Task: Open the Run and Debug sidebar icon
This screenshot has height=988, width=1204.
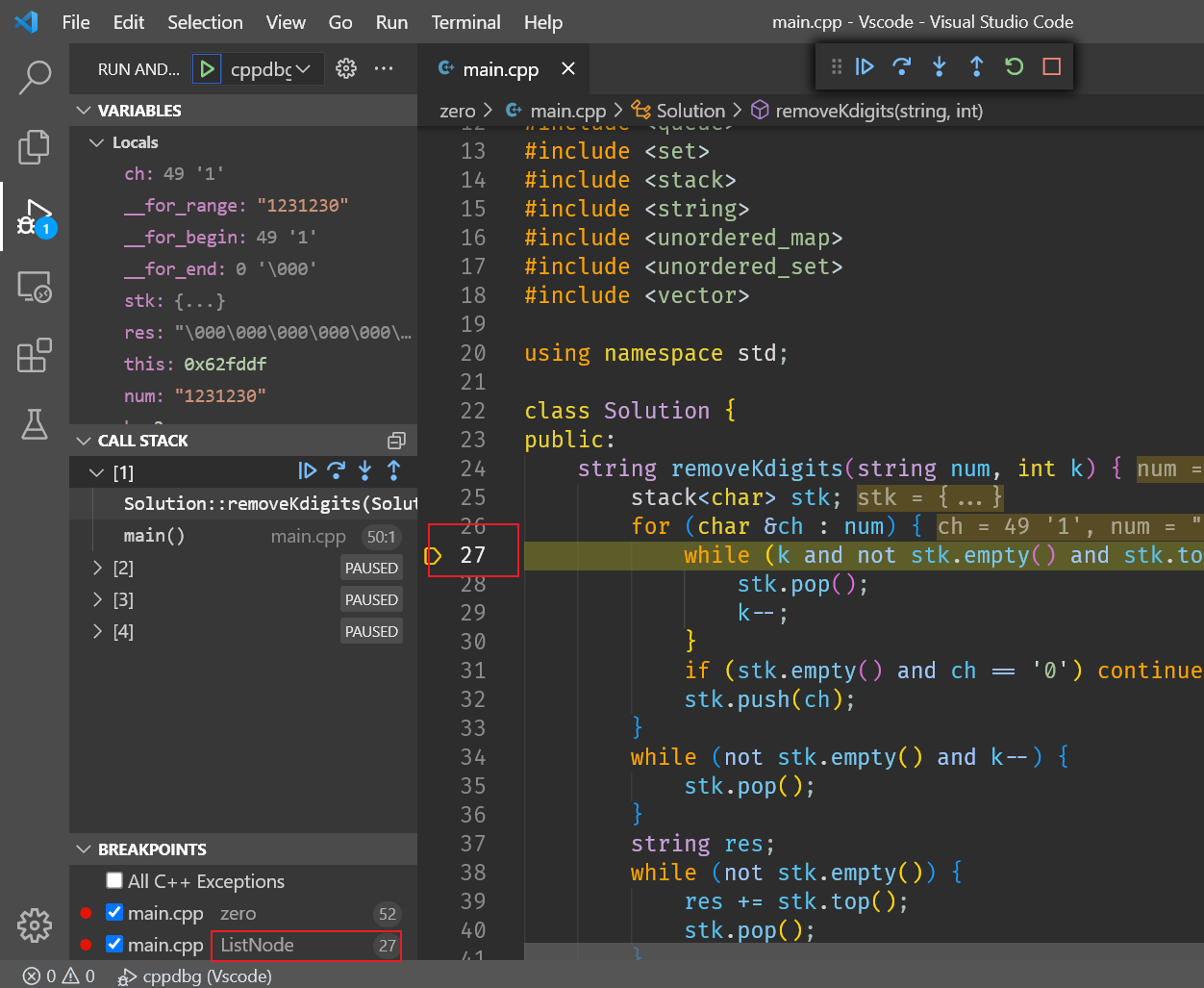Action: tap(34, 217)
